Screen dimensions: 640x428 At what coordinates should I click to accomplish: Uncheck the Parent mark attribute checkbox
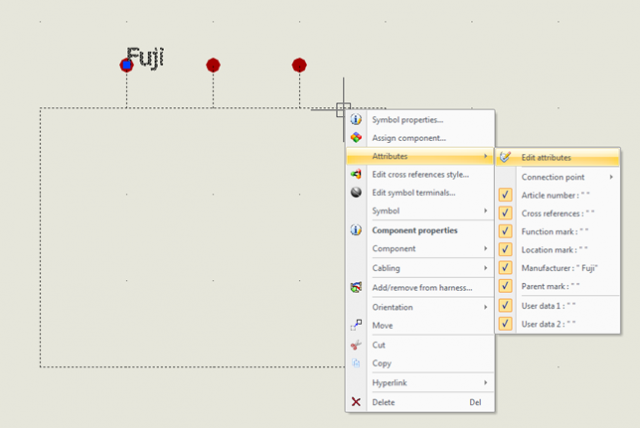pos(505,286)
